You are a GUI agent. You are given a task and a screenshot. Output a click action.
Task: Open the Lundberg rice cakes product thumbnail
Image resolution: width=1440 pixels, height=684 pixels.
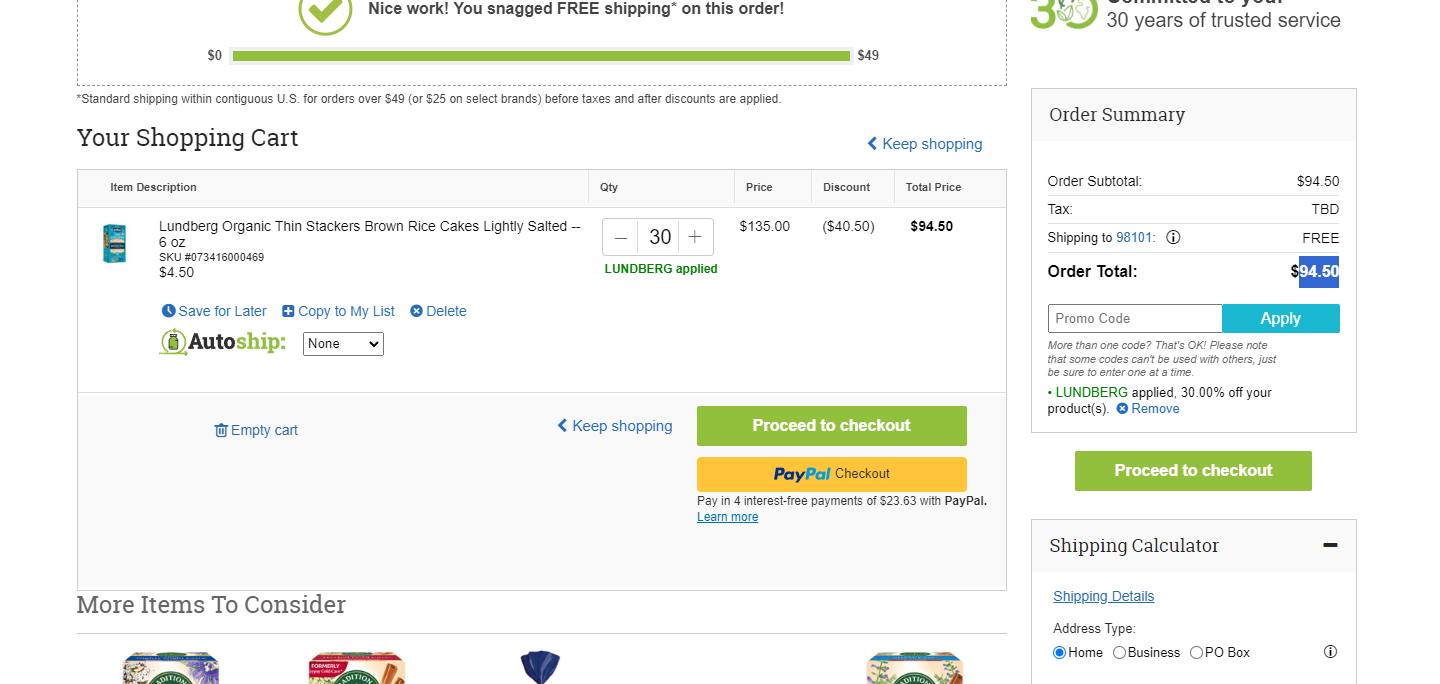pos(115,244)
